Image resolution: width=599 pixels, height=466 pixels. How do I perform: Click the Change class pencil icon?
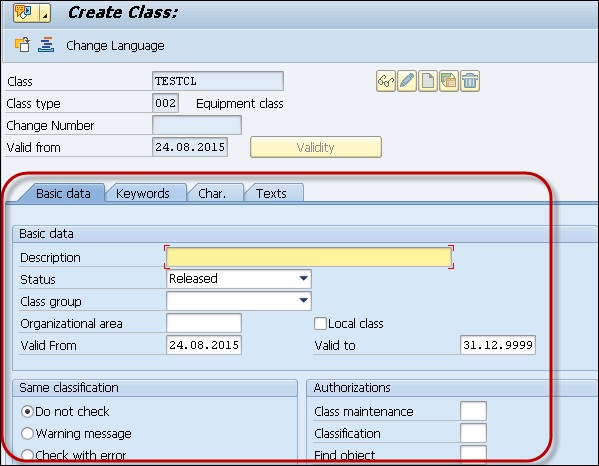pyautogui.click(x=407, y=81)
